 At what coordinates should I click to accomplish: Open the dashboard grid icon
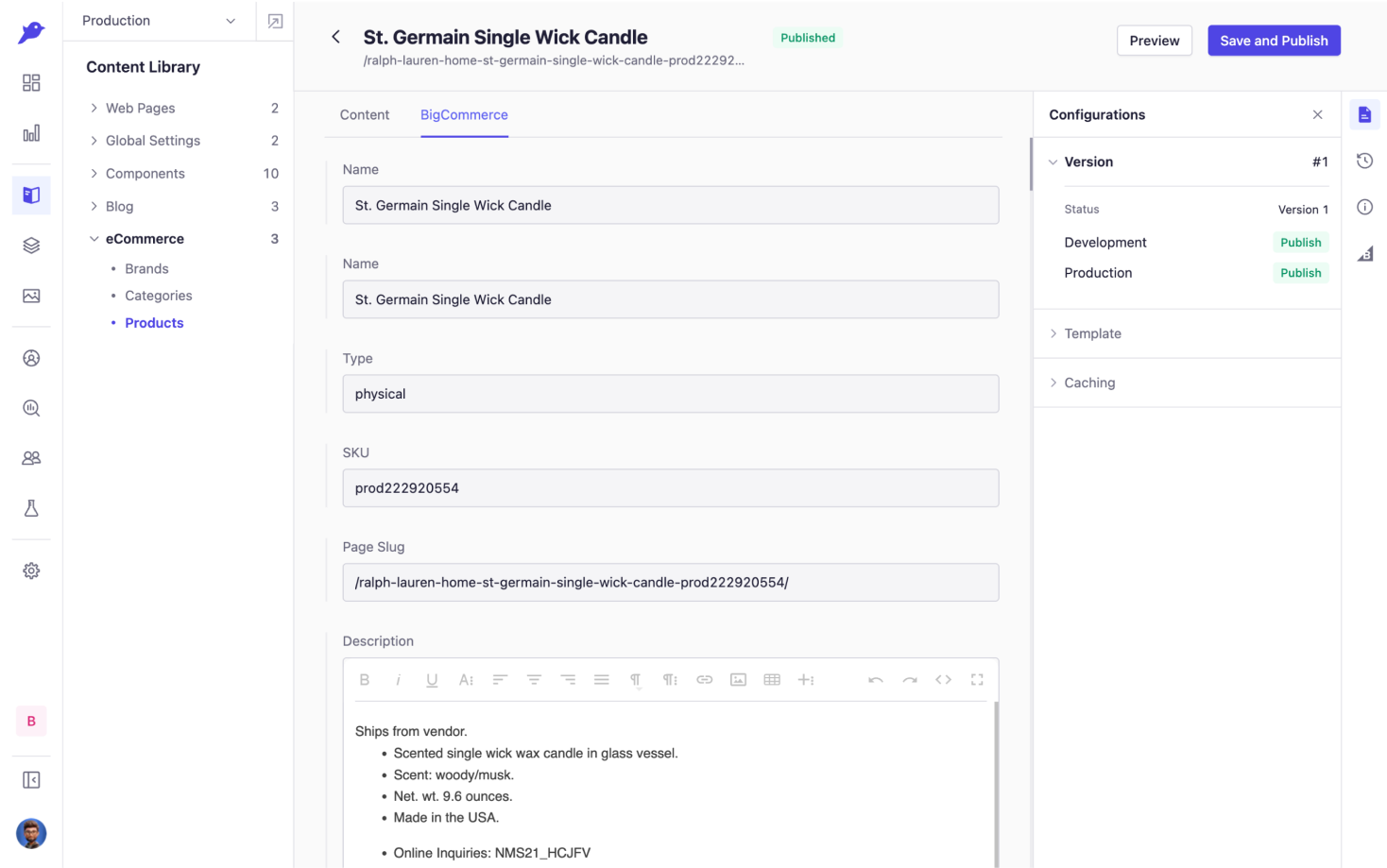click(31, 83)
